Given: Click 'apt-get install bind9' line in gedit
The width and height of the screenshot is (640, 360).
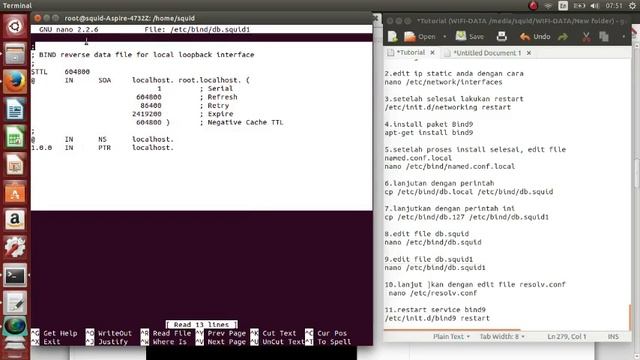Looking at the screenshot, I should 429,133.
